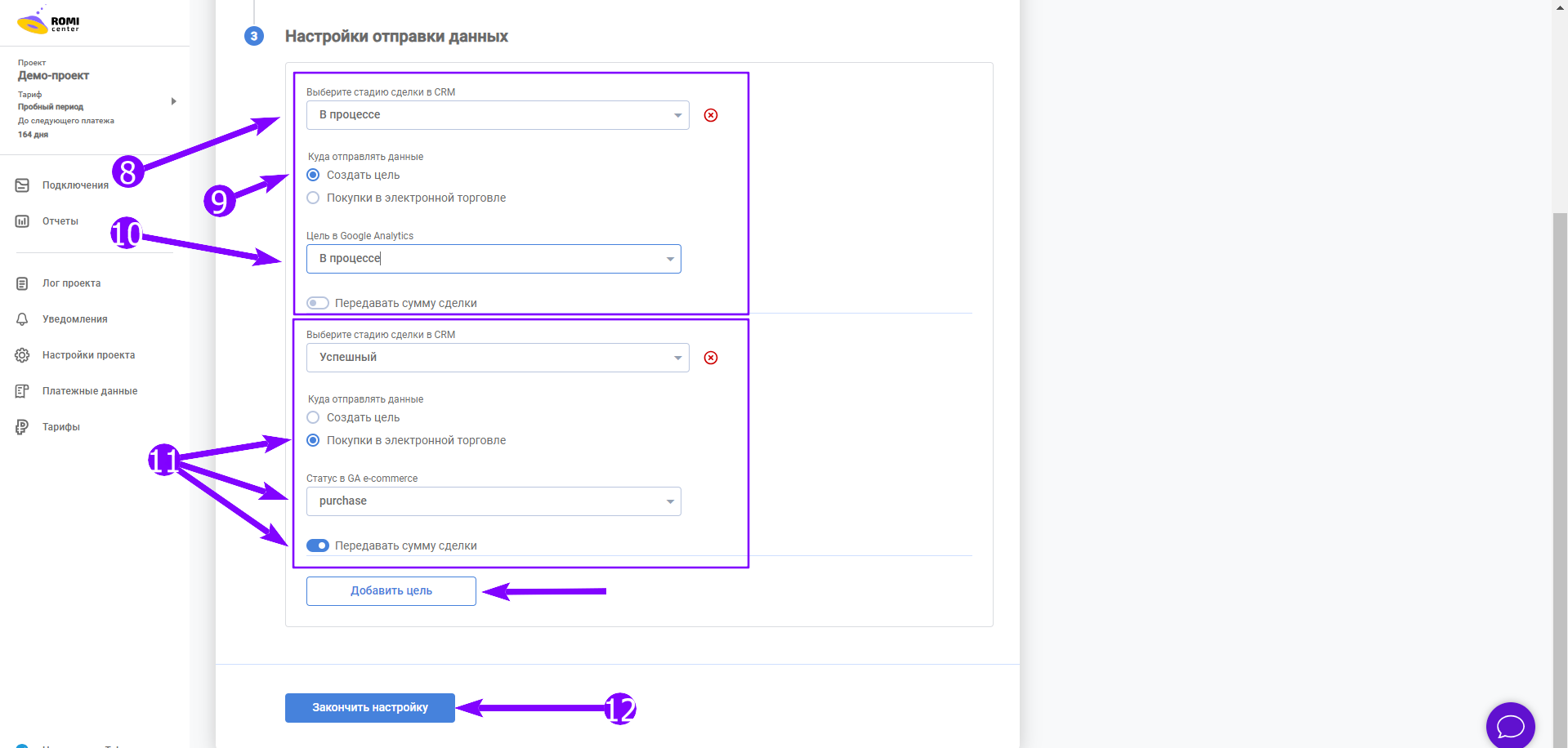Remove the 'В процессе' stage with red X
Image resolution: width=1568 pixels, height=748 pixels.
tap(711, 115)
